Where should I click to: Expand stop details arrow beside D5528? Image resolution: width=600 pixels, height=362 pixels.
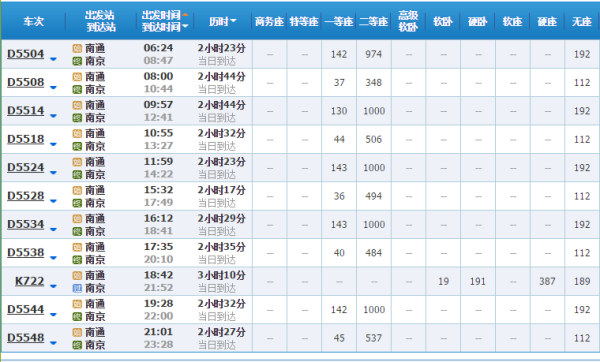(53, 201)
